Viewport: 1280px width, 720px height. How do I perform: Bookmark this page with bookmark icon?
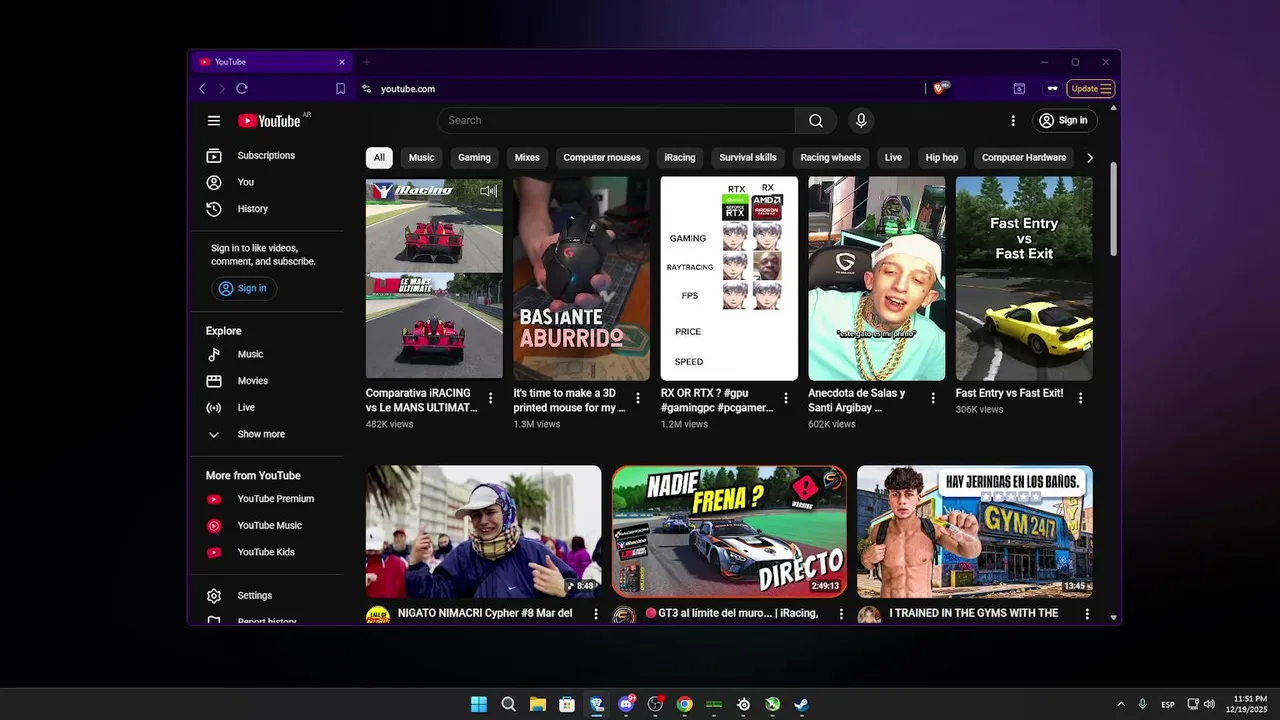(x=340, y=89)
